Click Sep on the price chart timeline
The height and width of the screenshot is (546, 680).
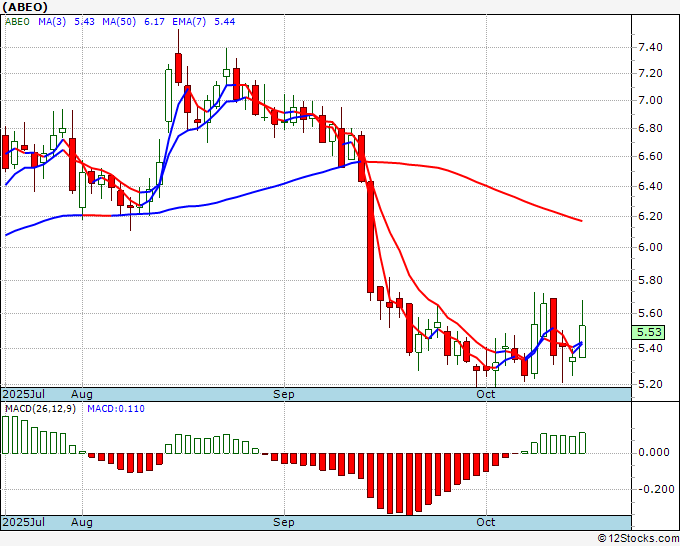point(284,394)
